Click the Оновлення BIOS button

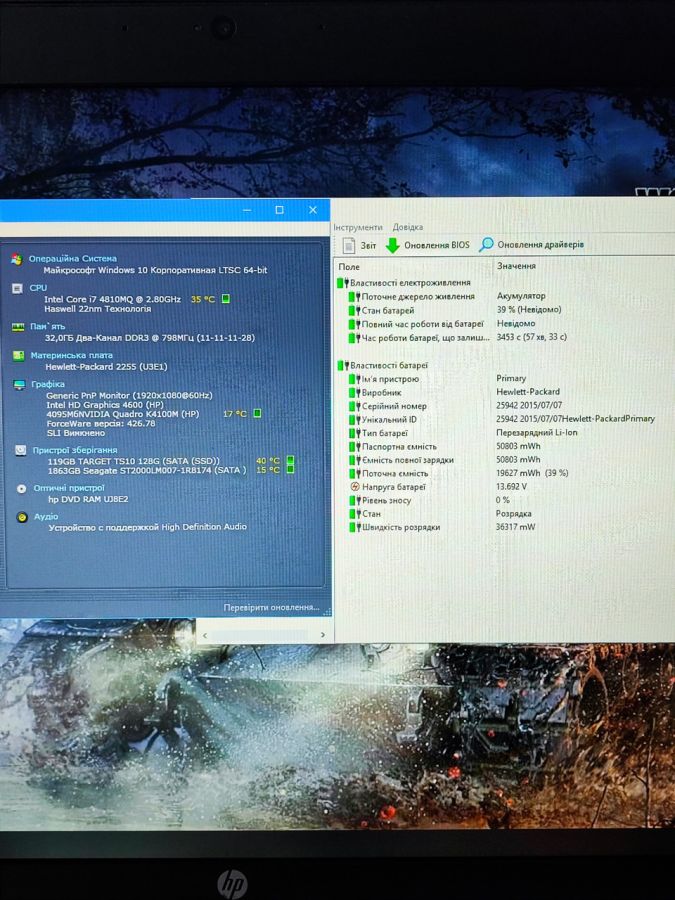[x=427, y=245]
